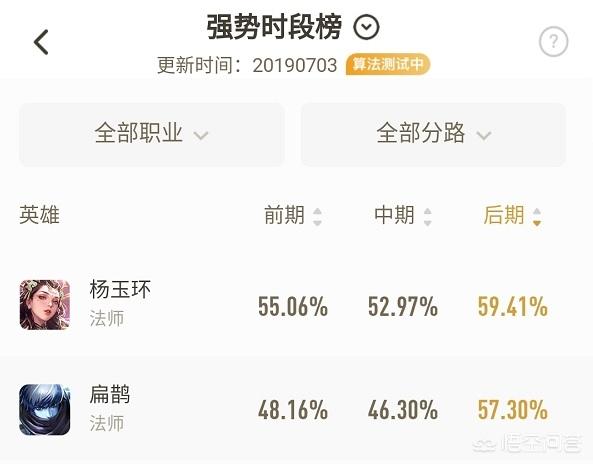Sort by 前期 column arrows

point(317,217)
